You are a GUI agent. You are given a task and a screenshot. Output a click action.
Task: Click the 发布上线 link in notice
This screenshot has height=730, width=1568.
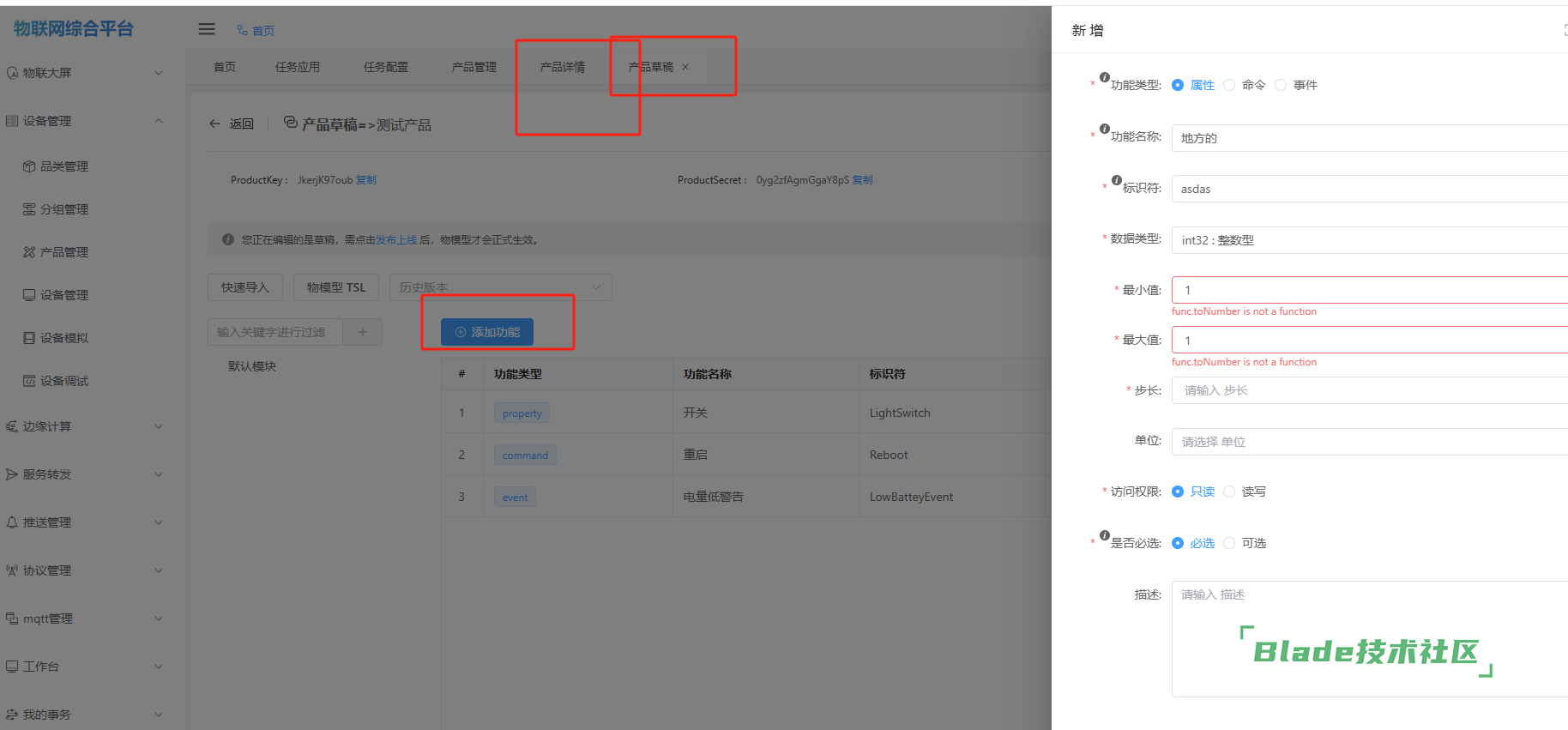pyautogui.click(x=396, y=240)
